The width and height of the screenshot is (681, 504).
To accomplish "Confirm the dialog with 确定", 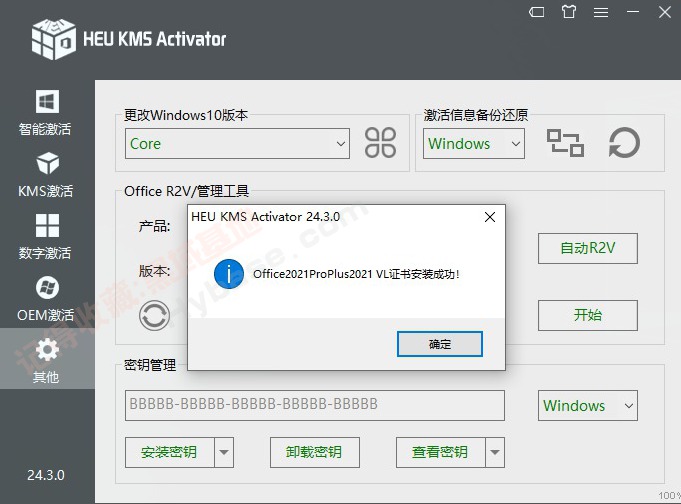I will pos(440,344).
